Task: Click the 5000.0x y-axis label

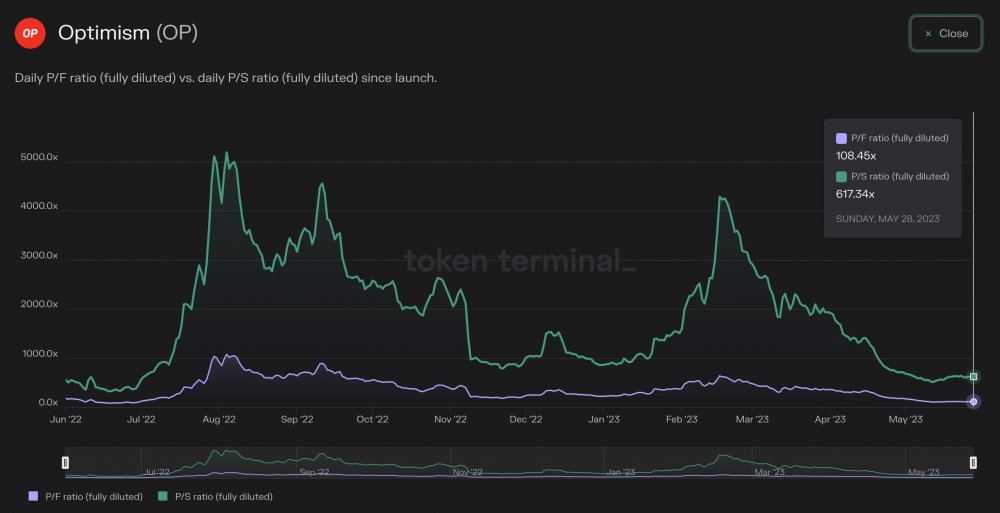Action: [39, 157]
